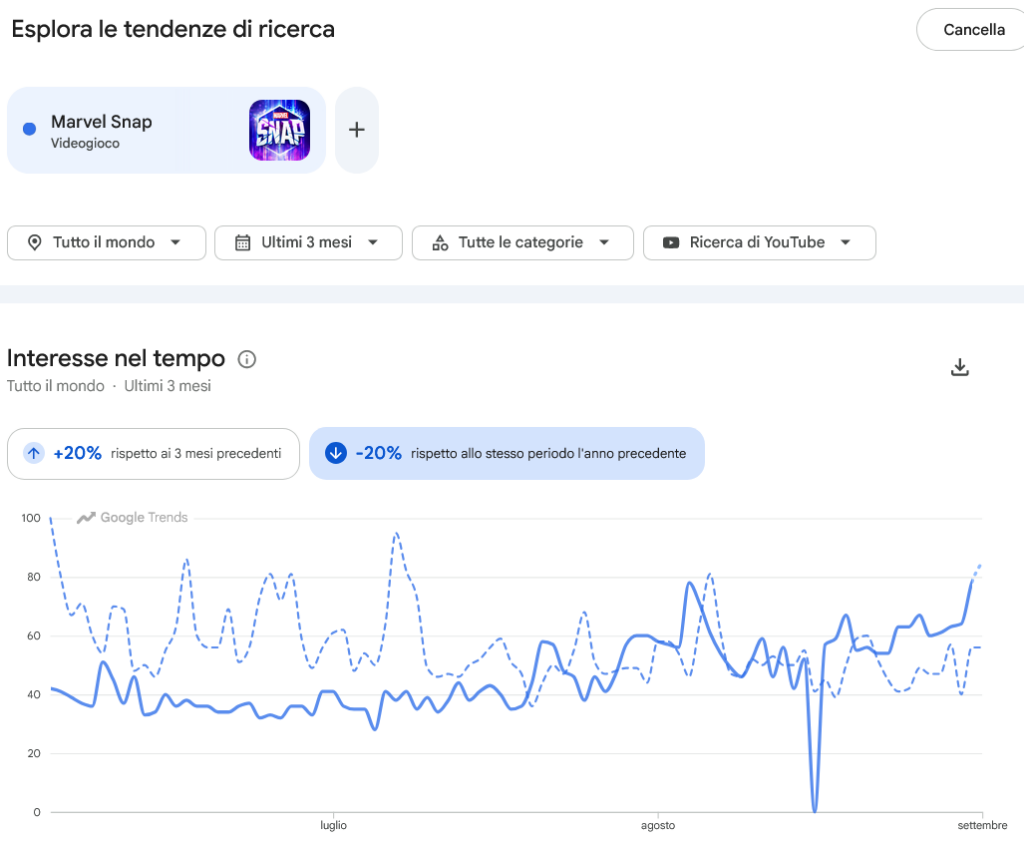Click the Interesse nel tempo heading
The image size is (1024, 846).
116,358
